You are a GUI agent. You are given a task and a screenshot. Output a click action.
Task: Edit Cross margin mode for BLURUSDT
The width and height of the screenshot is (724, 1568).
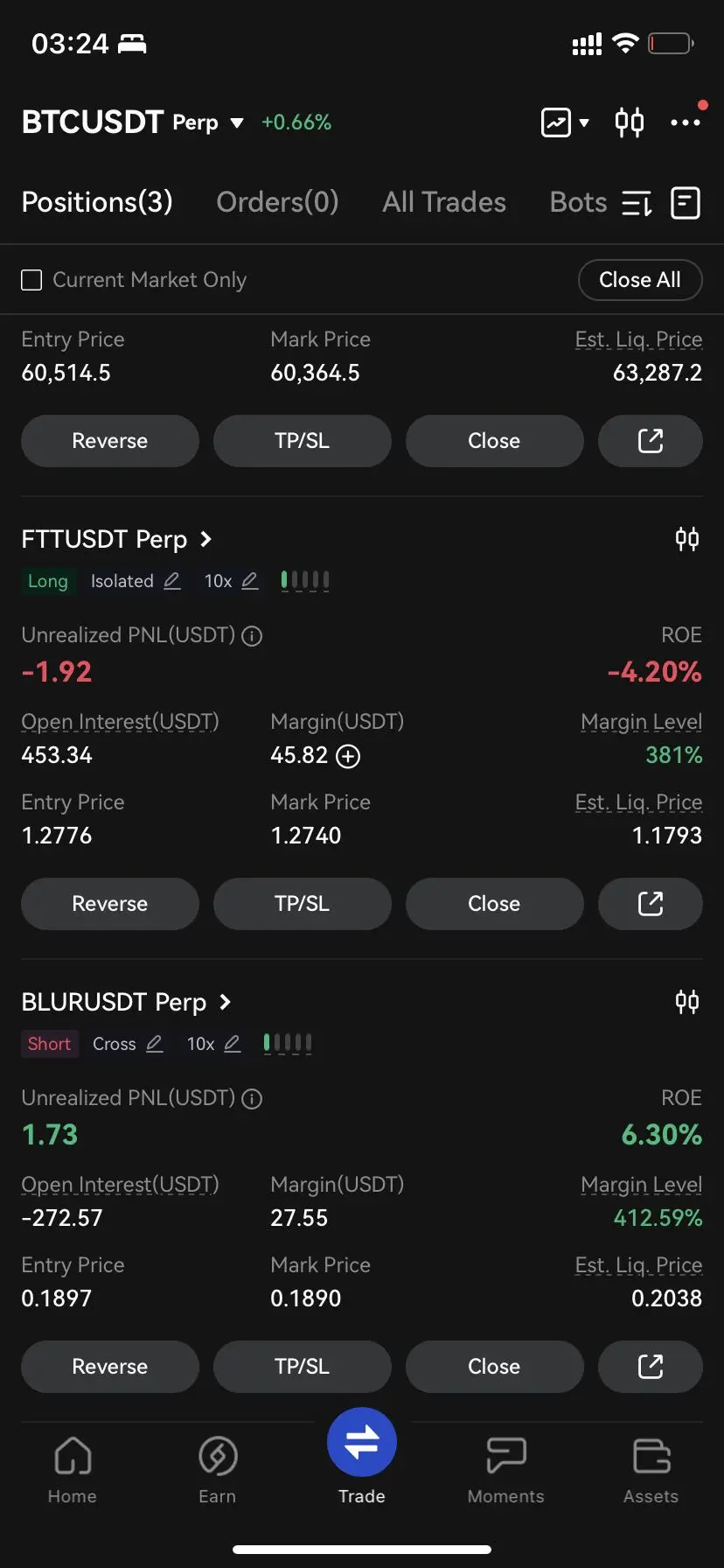[x=155, y=1044]
